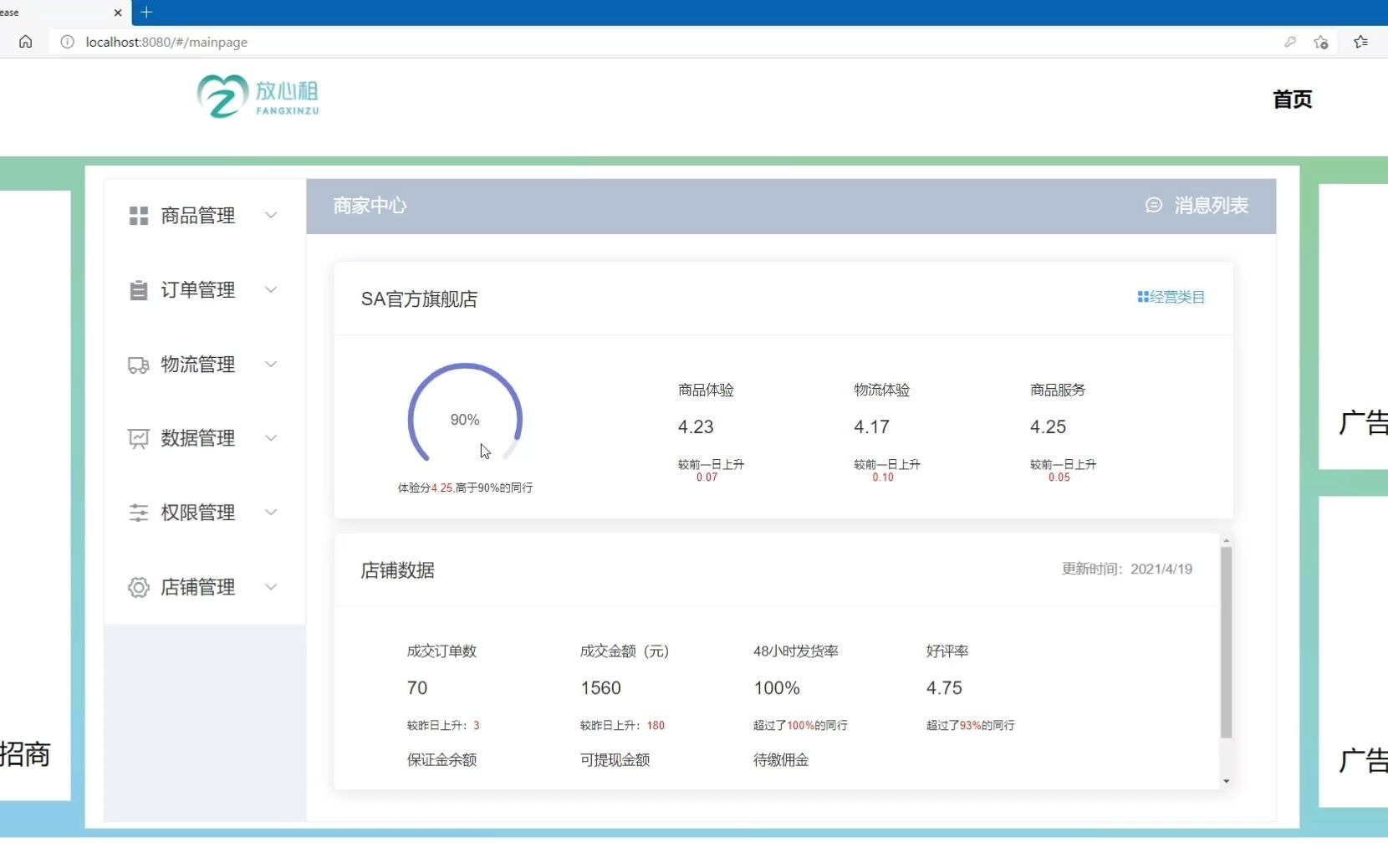
Task: Click the 48小时发货率 value 100%
Action: coord(777,688)
